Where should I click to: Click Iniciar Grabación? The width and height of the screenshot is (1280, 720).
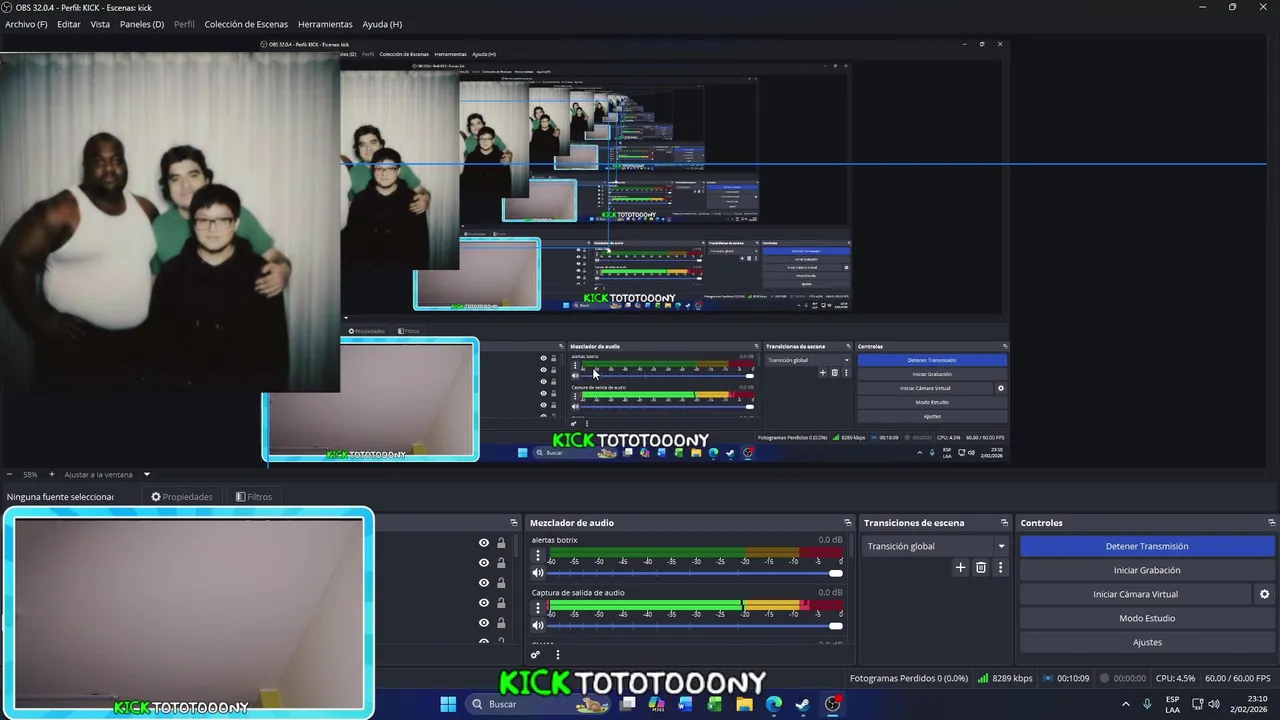1147,570
